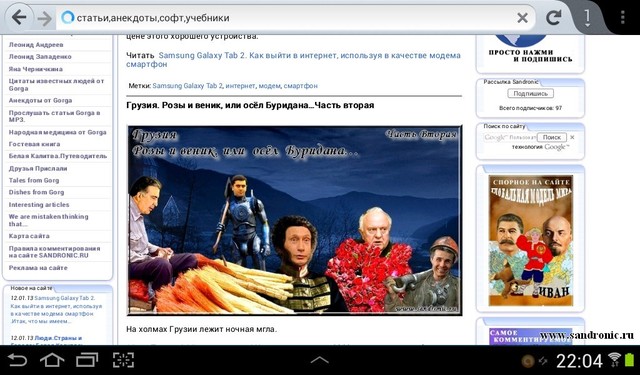Reload the page with refresh icon
This screenshot has height=375, width=640.
(554, 18)
